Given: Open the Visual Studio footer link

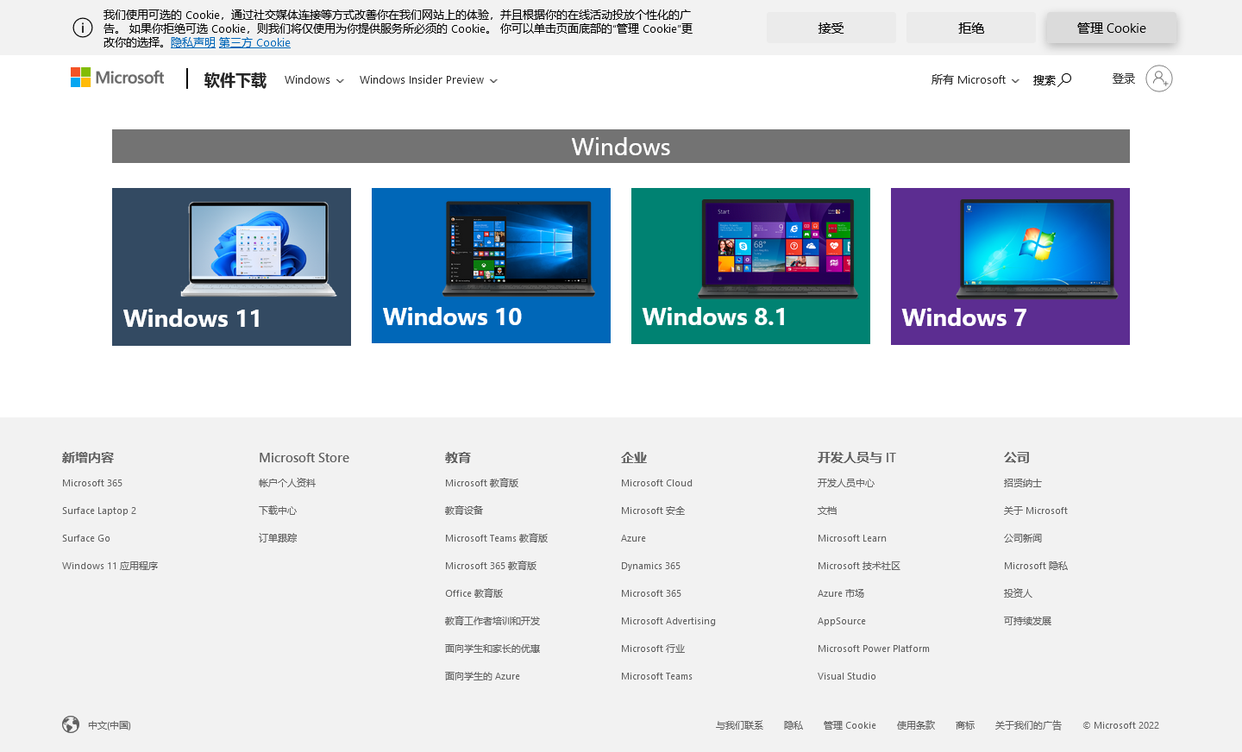Looking at the screenshot, I should coord(846,677).
